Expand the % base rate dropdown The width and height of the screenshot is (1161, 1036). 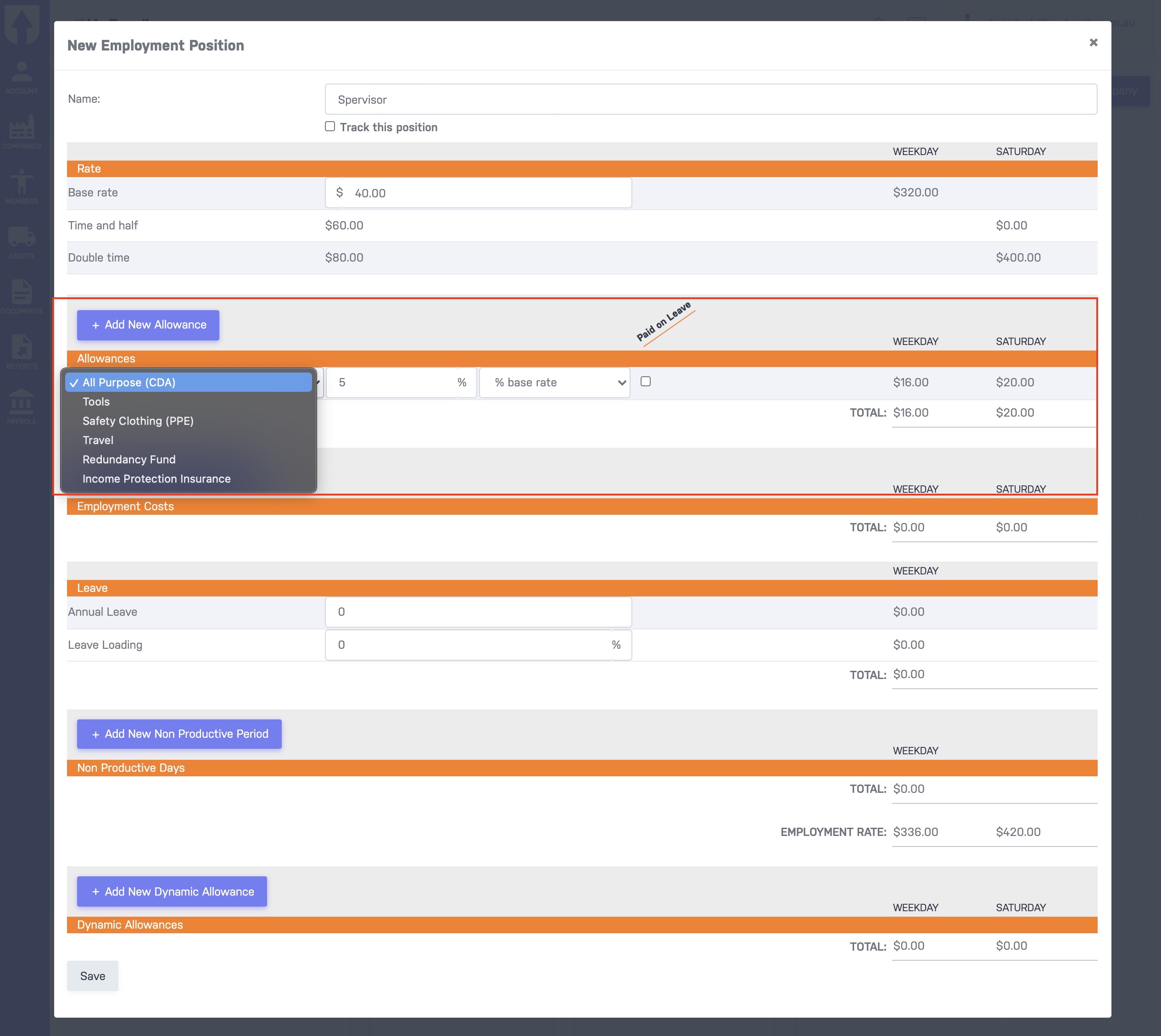555,383
